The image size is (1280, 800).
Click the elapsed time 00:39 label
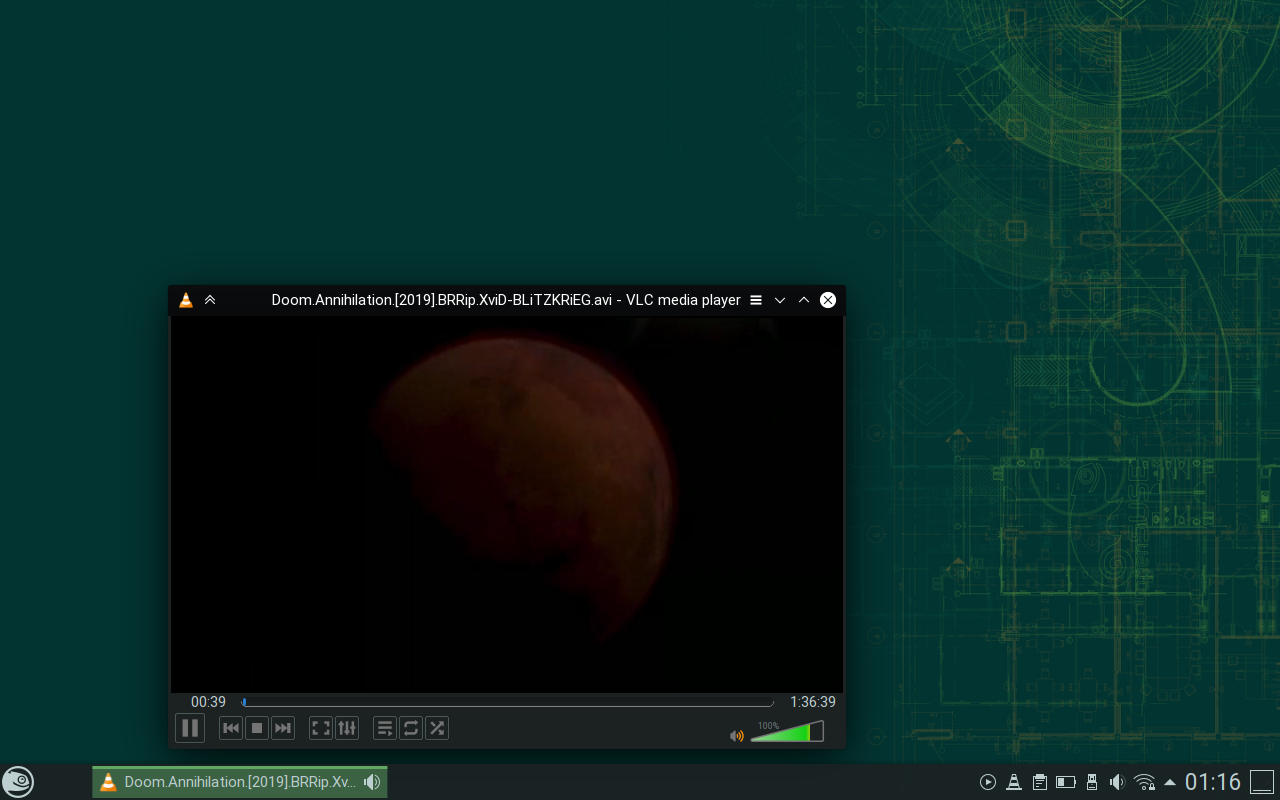click(x=208, y=702)
